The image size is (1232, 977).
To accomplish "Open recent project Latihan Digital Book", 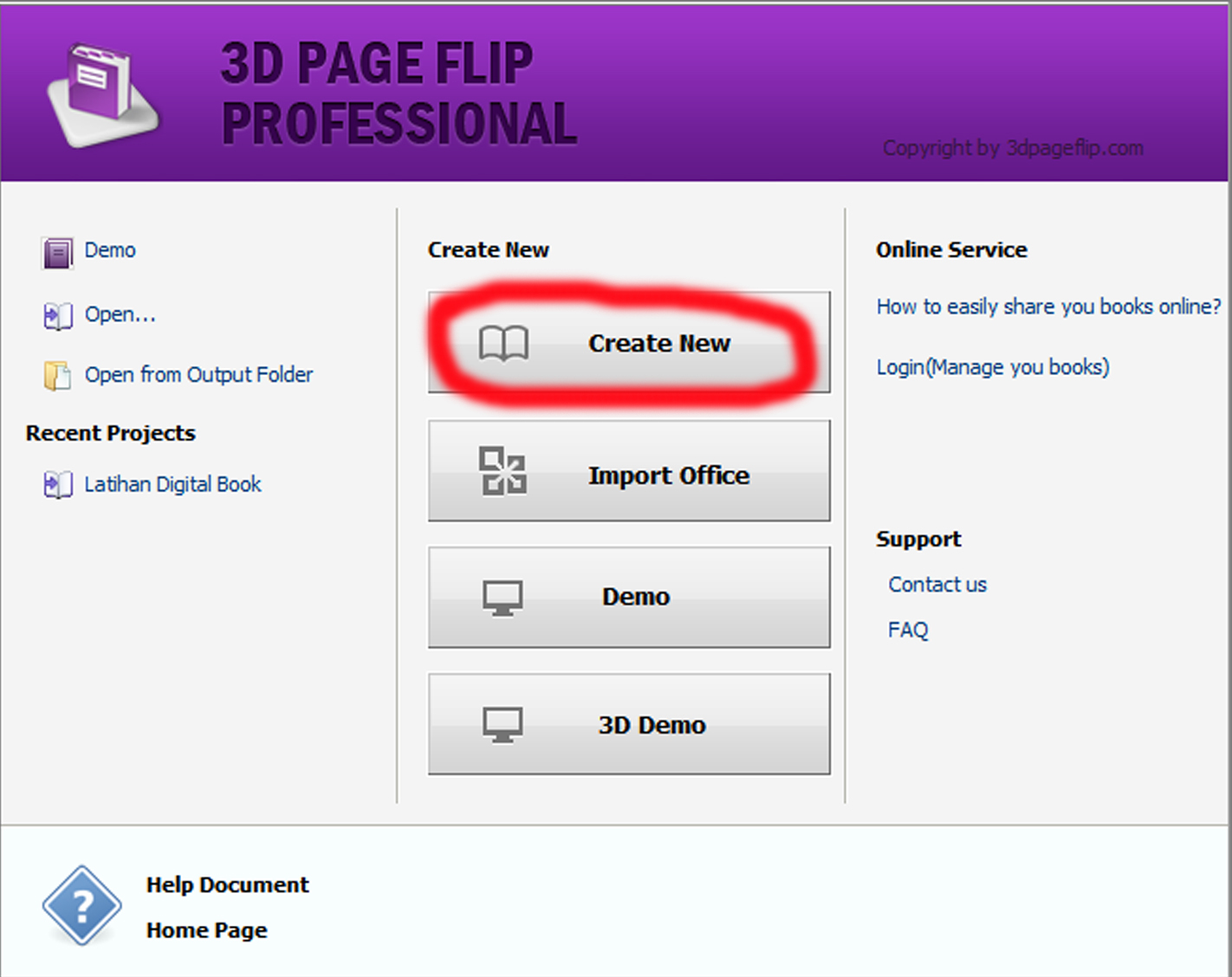I will (172, 484).
